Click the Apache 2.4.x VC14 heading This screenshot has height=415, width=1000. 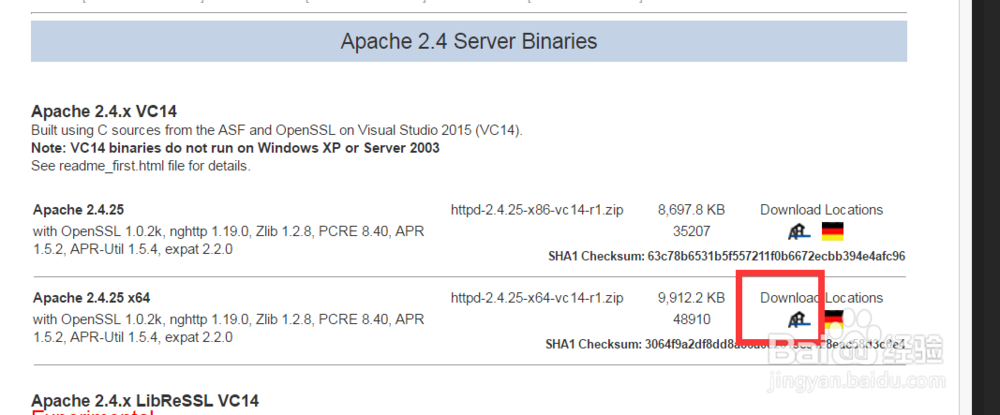click(104, 112)
